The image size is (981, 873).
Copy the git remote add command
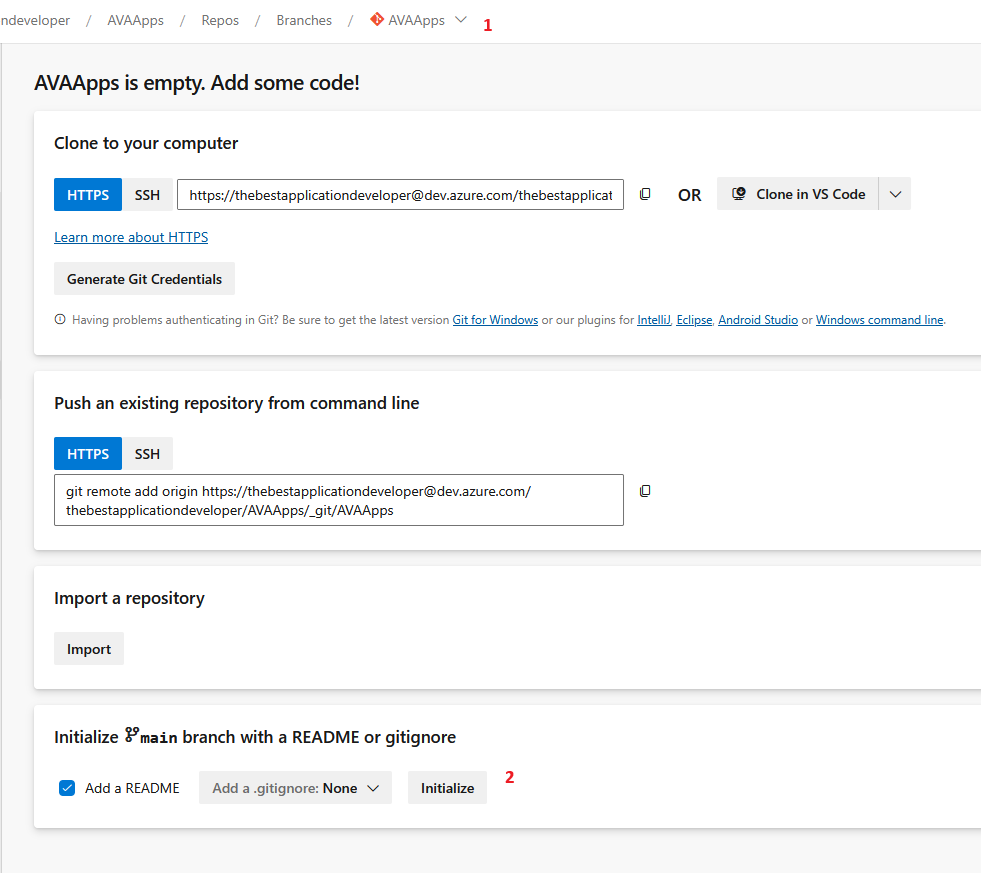tap(645, 491)
